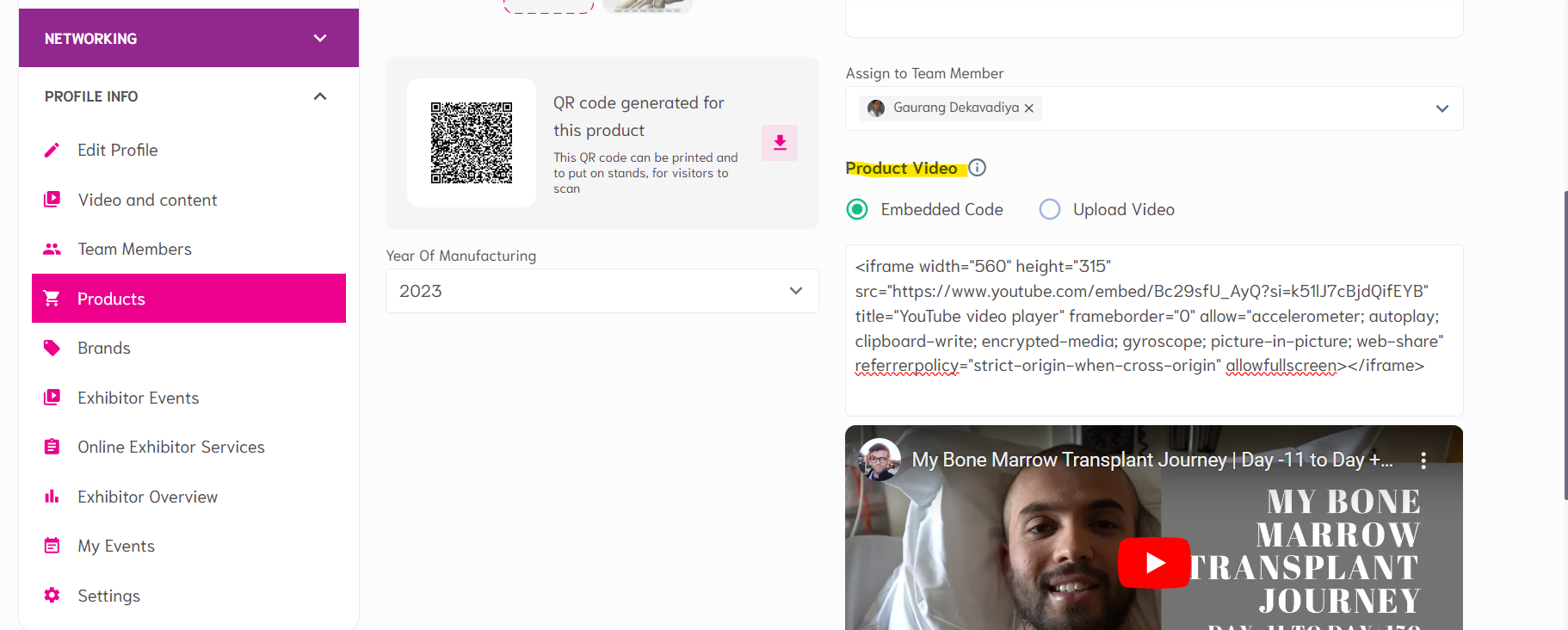
Task: Select the Upload Video radio option
Action: pos(1050,210)
